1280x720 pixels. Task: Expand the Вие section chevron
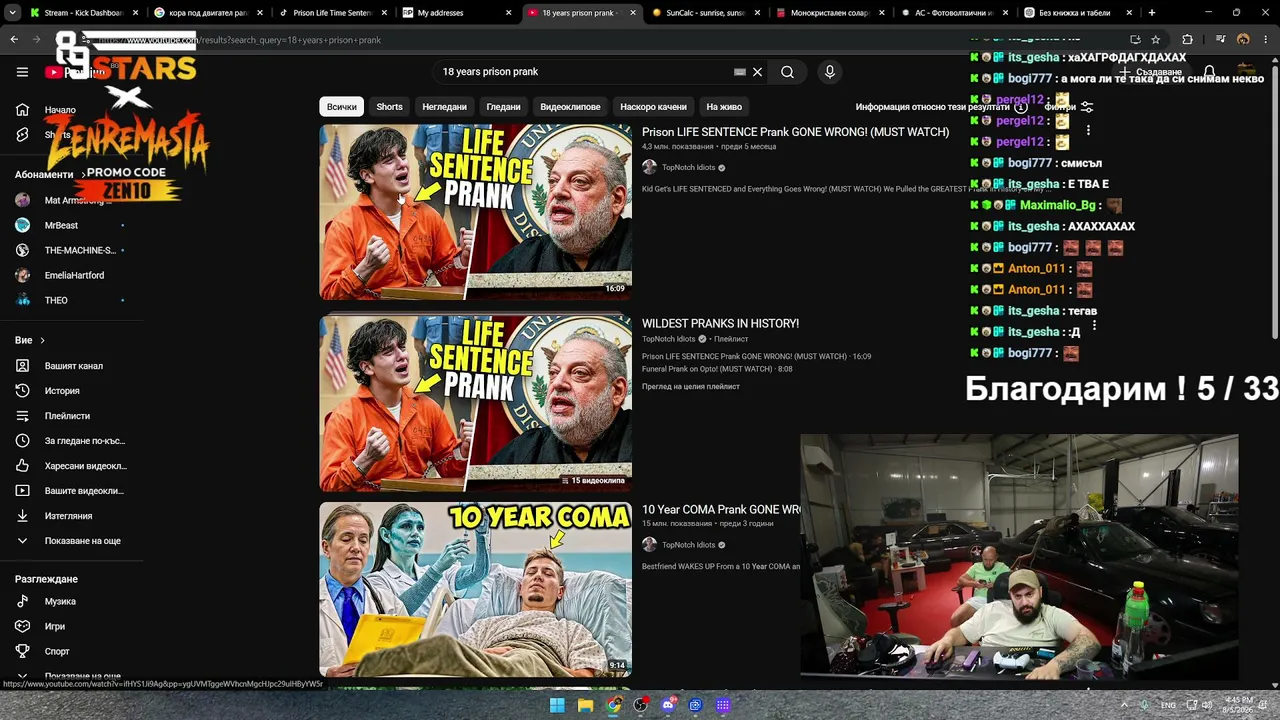click(42, 341)
